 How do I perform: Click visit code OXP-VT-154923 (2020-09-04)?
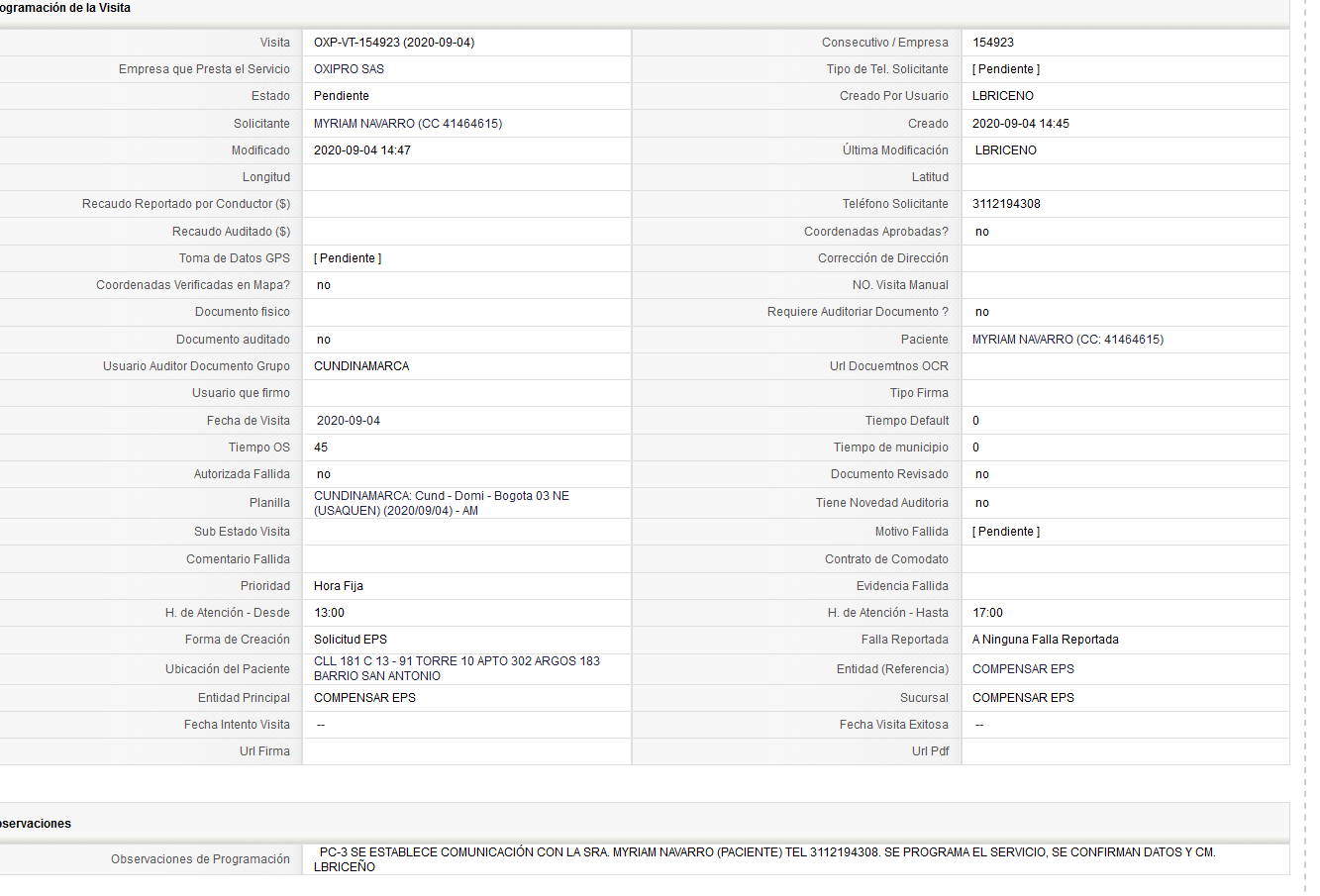click(x=394, y=43)
